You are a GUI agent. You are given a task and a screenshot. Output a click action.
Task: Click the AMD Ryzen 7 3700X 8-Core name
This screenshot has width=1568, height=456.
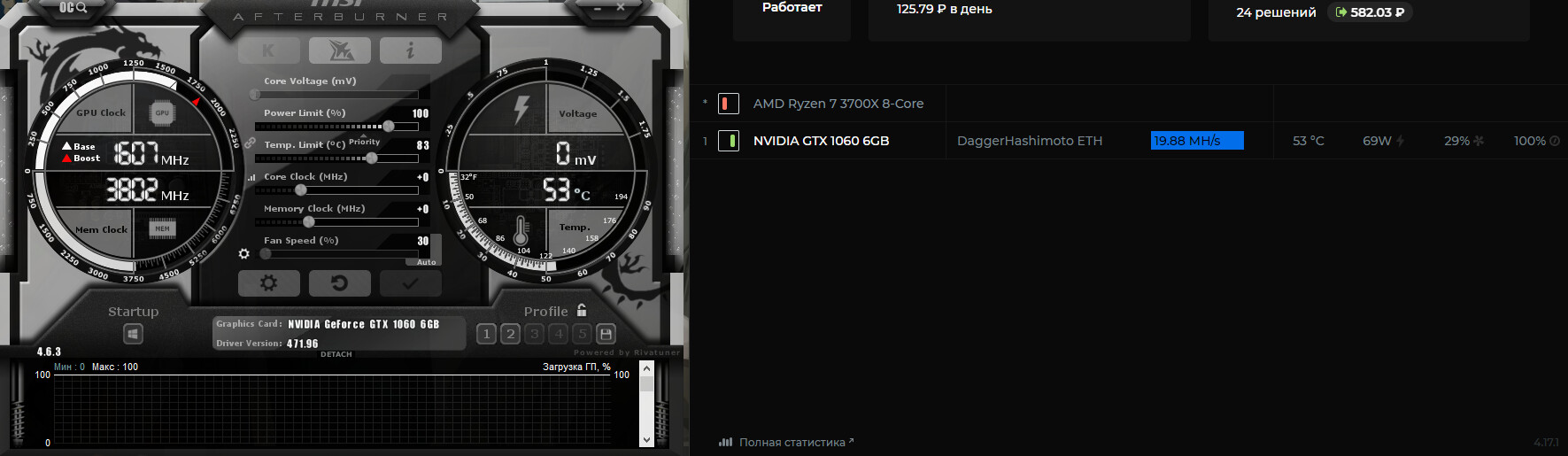pos(838,104)
